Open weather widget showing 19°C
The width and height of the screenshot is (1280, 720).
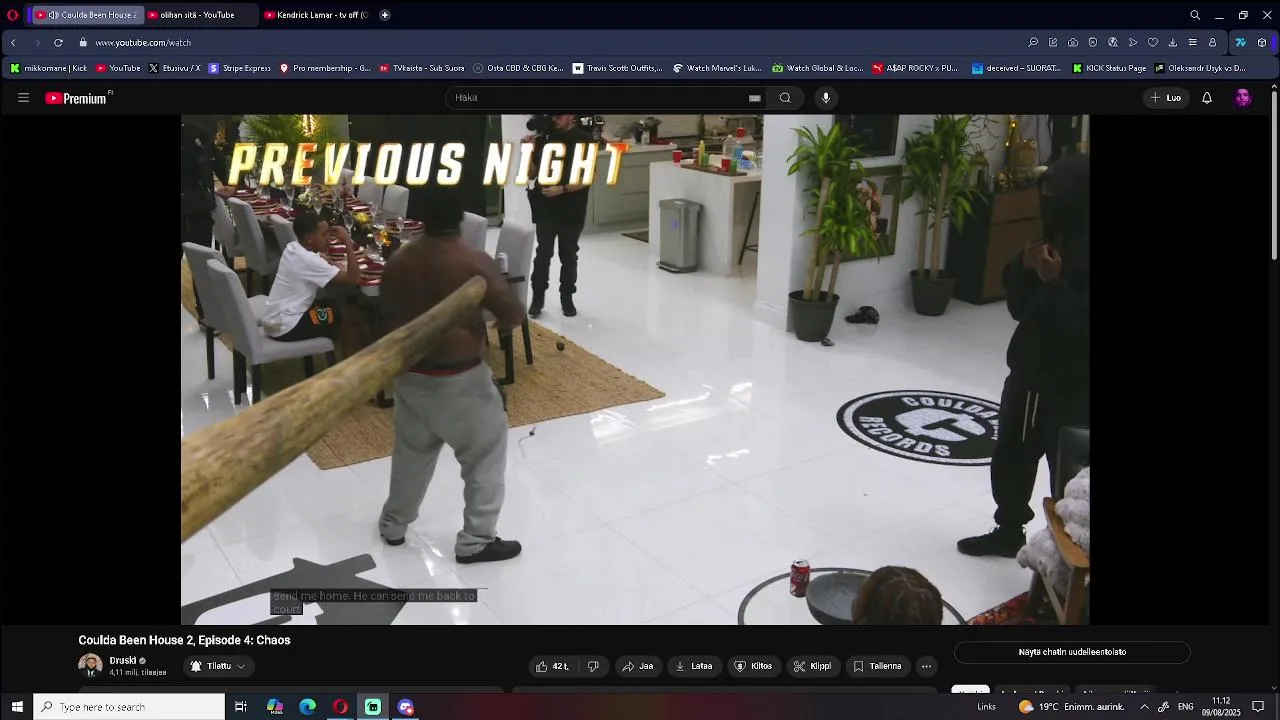pyautogui.click(x=1071, y=707)
